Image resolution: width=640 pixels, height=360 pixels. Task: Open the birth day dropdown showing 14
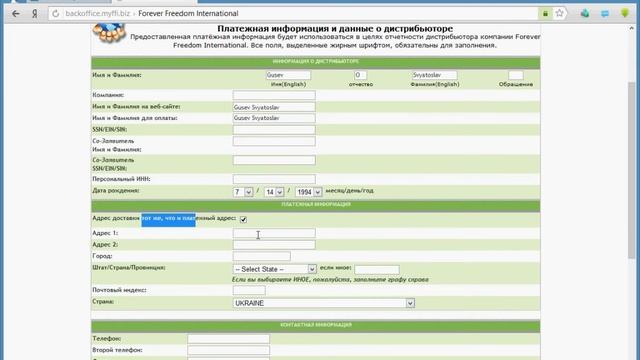[274, 192]
